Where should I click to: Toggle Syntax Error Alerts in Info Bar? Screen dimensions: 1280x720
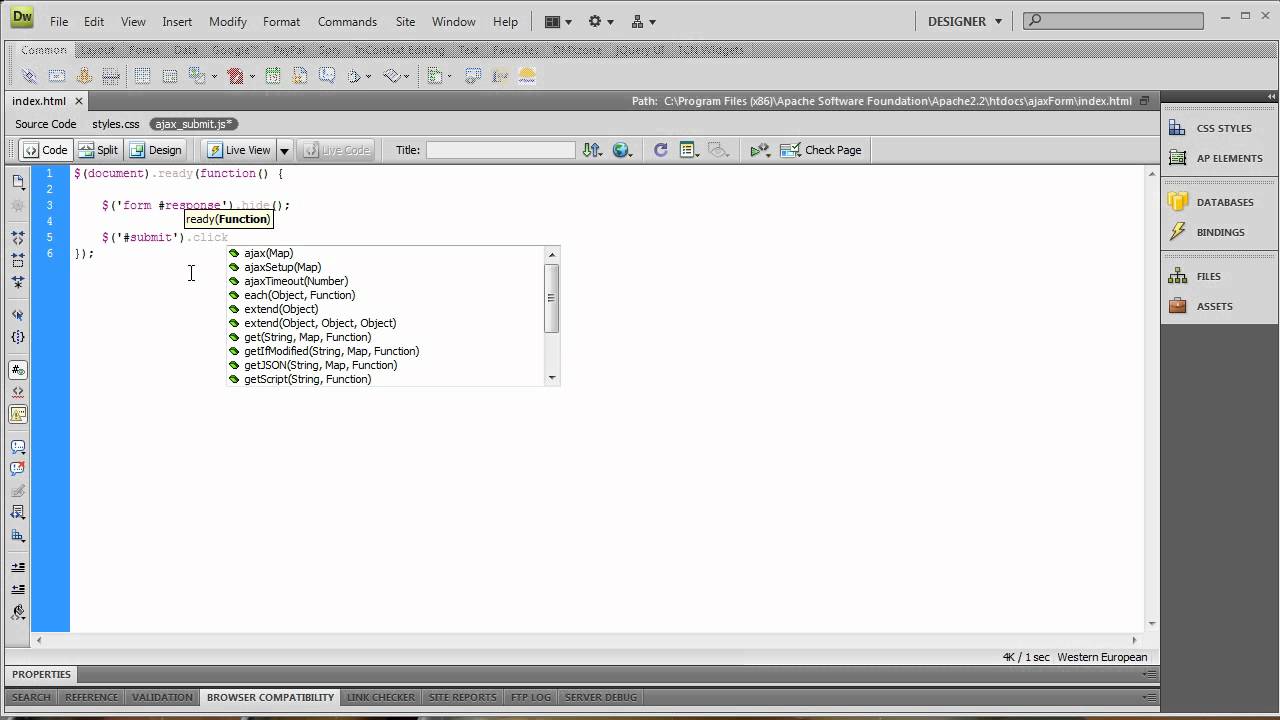18,414
